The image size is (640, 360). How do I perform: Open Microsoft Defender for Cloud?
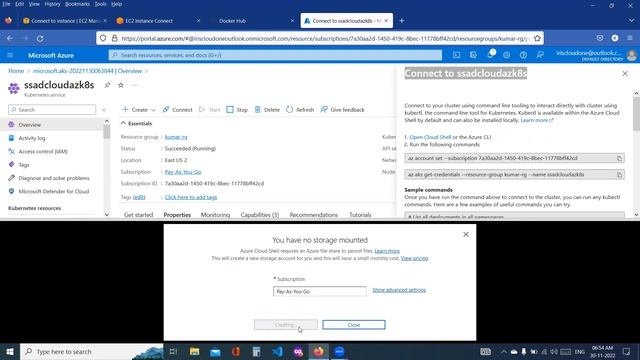point(53,191)
